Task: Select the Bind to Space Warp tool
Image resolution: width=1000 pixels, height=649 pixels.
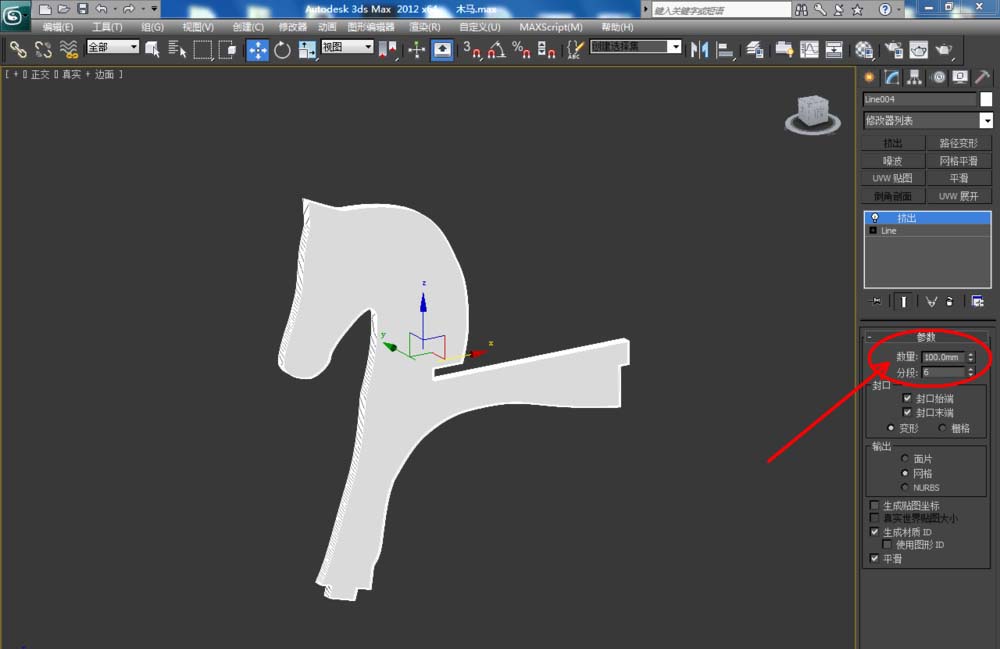Action: pyautogui.click(x=68, y=49)
